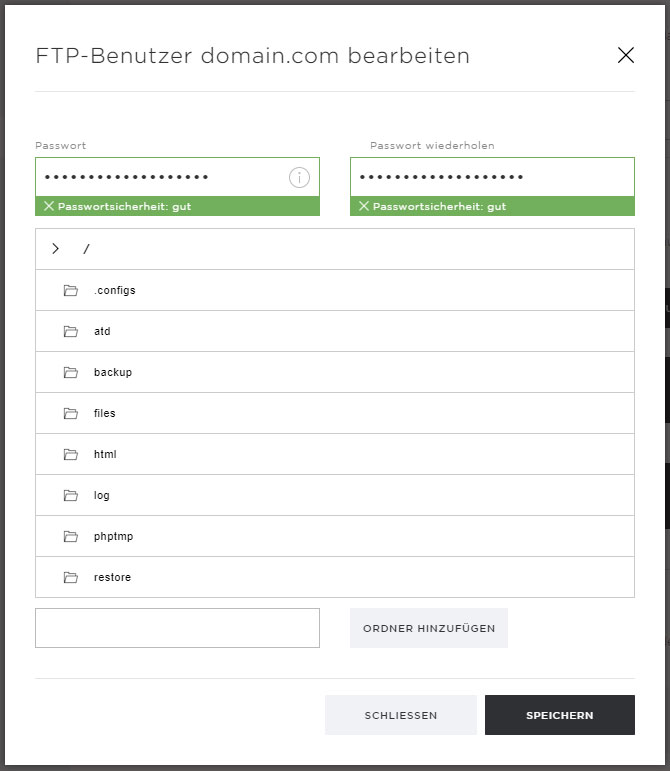Image resolution: width=670 pixels, height=771 pixels.
Task: Save changes with Speichern button
Action: coord(560,715)
